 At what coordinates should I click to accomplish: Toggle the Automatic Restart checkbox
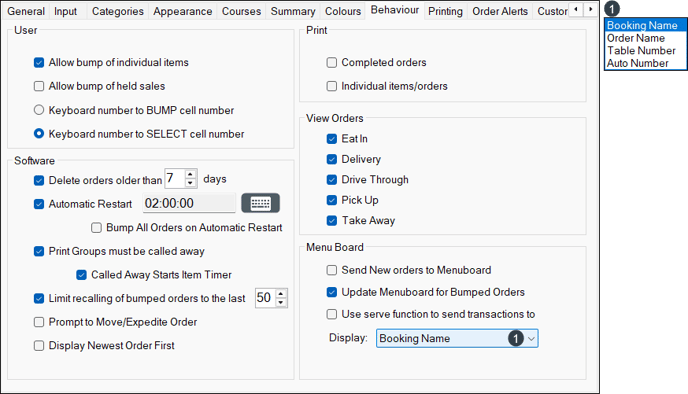coord(39,204)
